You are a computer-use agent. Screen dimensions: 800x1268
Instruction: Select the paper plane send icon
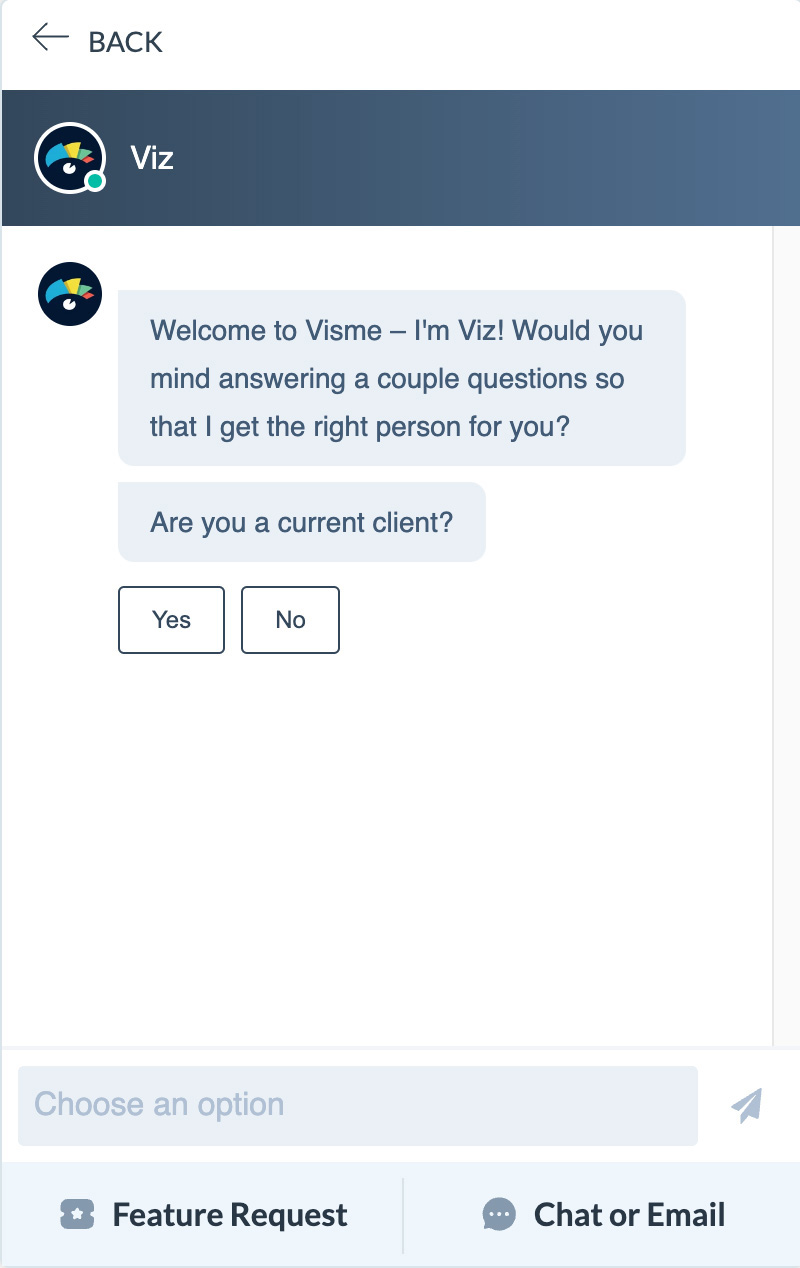[x=746, y=1105]
